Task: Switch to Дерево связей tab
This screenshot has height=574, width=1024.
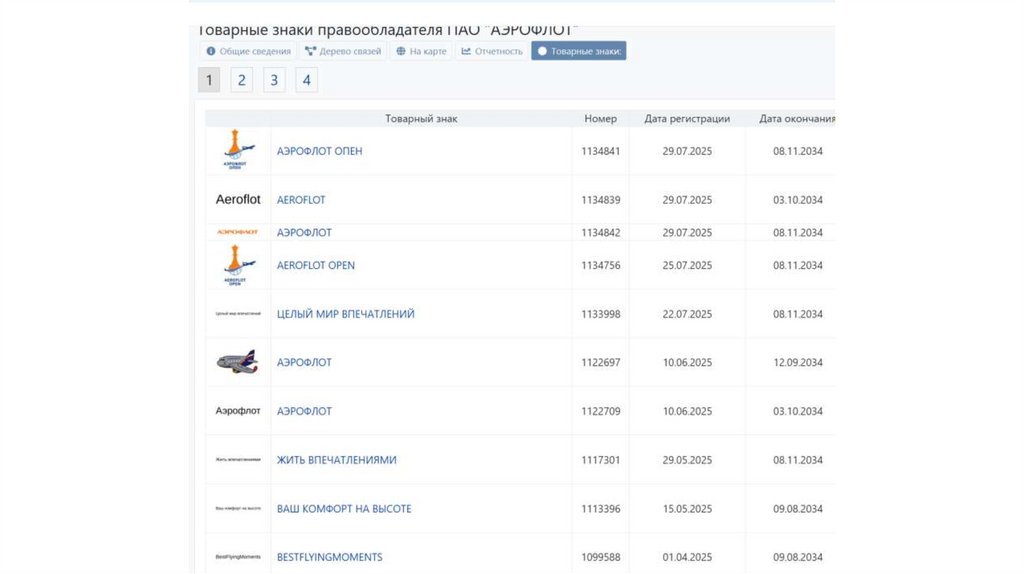Action: click(x=343, y=51)
